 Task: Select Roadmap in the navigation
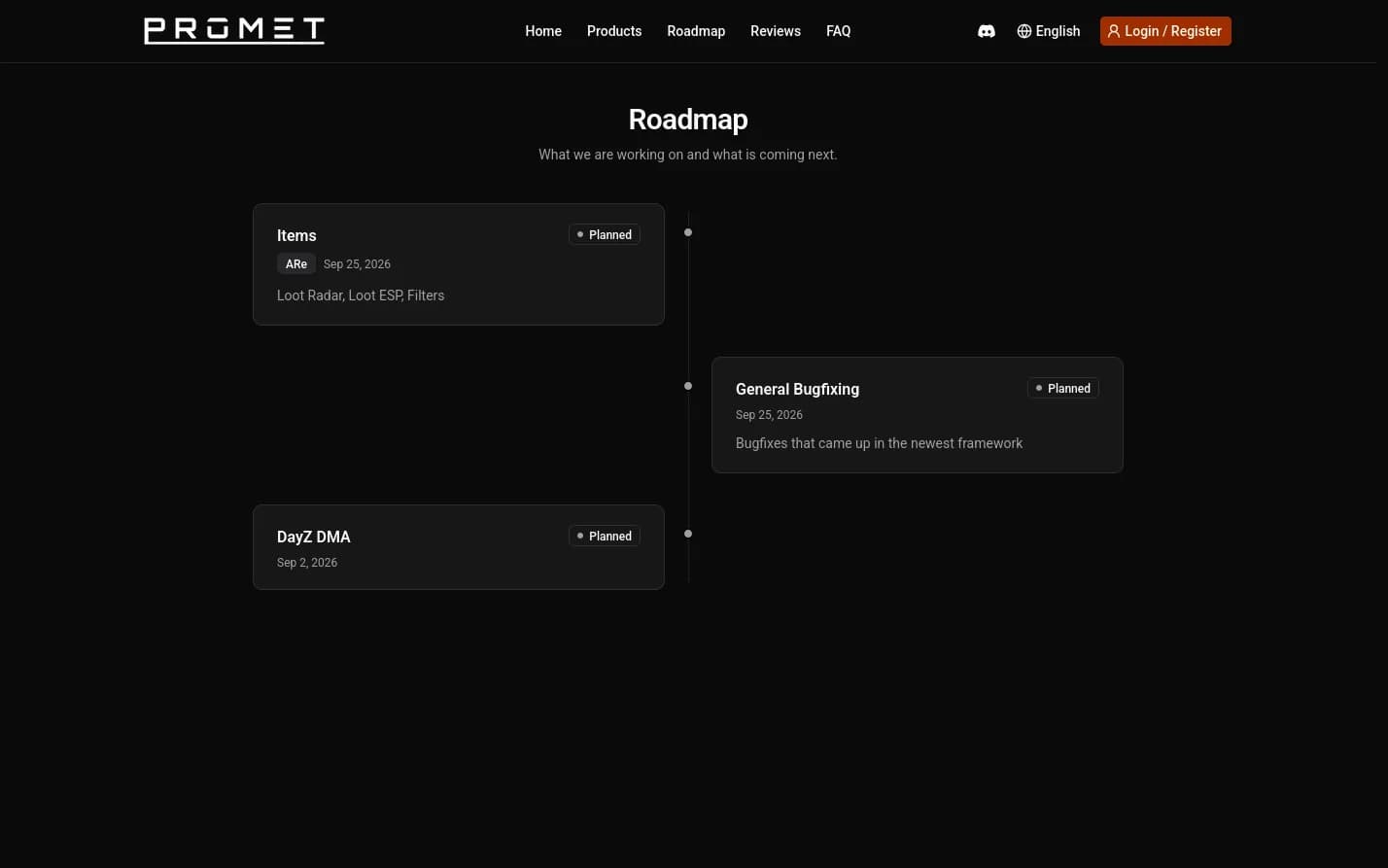coord(696,31)
